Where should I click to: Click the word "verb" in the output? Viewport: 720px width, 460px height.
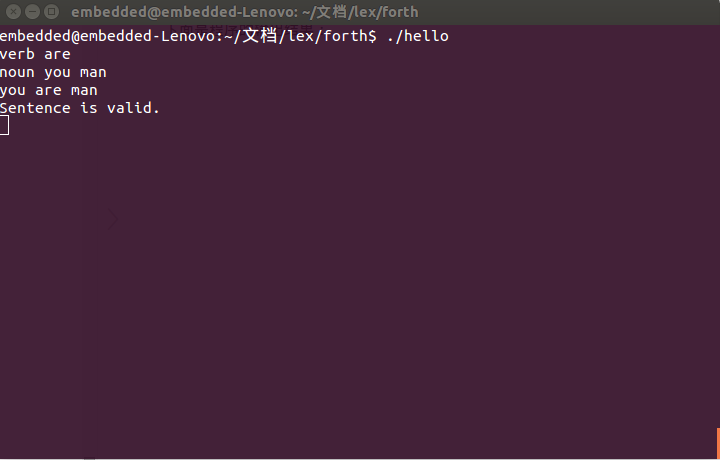point(17,54)
